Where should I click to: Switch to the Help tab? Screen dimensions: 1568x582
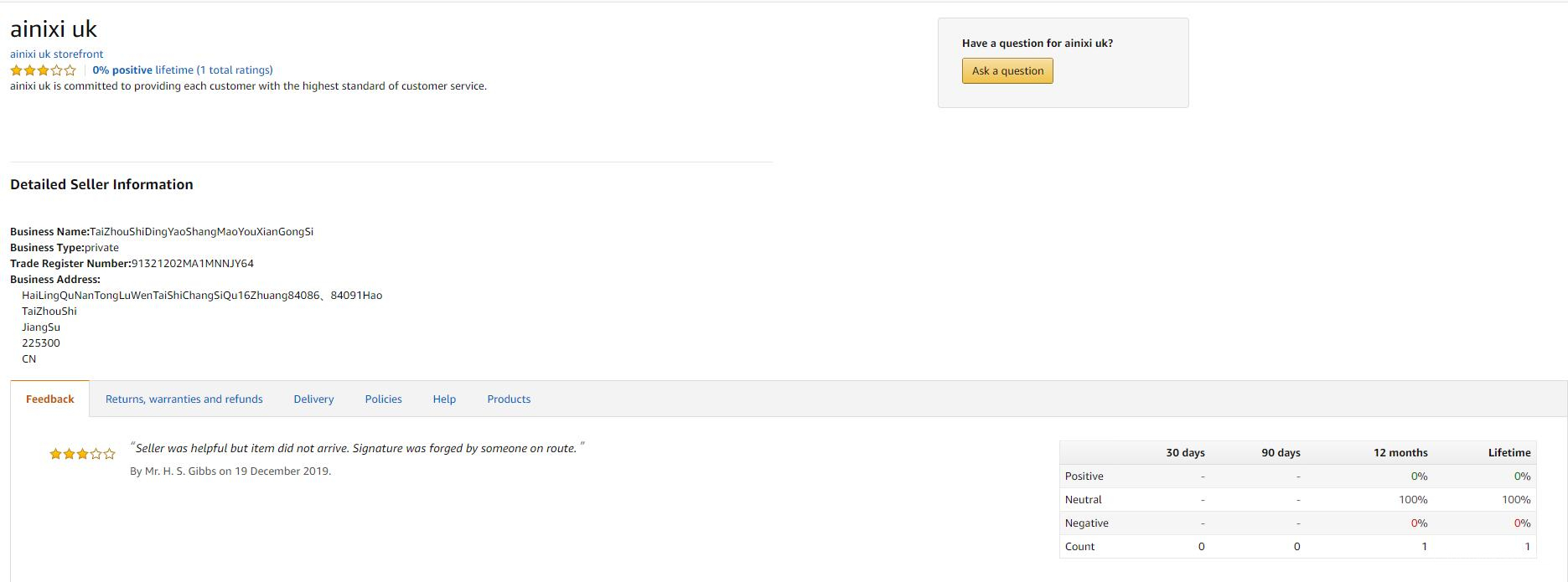click(x=444, y=399)
